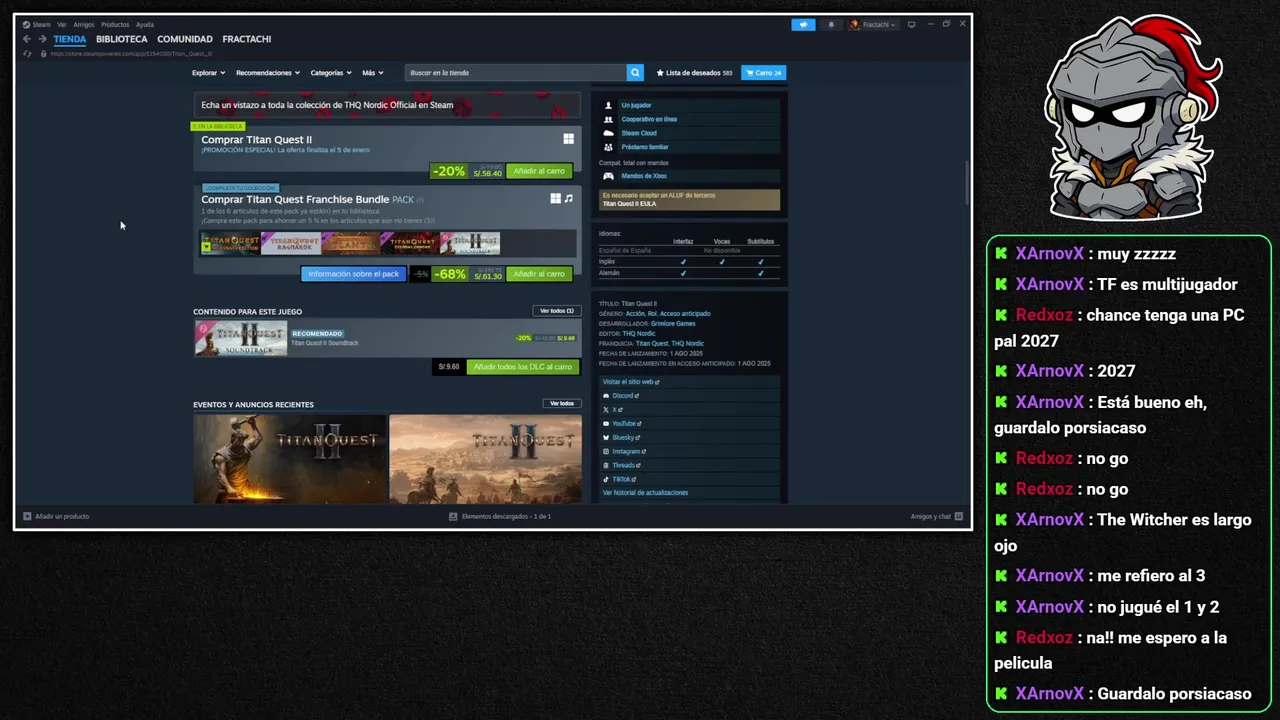The width and height of the screenshot is (1280, 720).
Task: Click Cooperativo en línea feature
Action: pyautogui.click(x=689, y=119)
